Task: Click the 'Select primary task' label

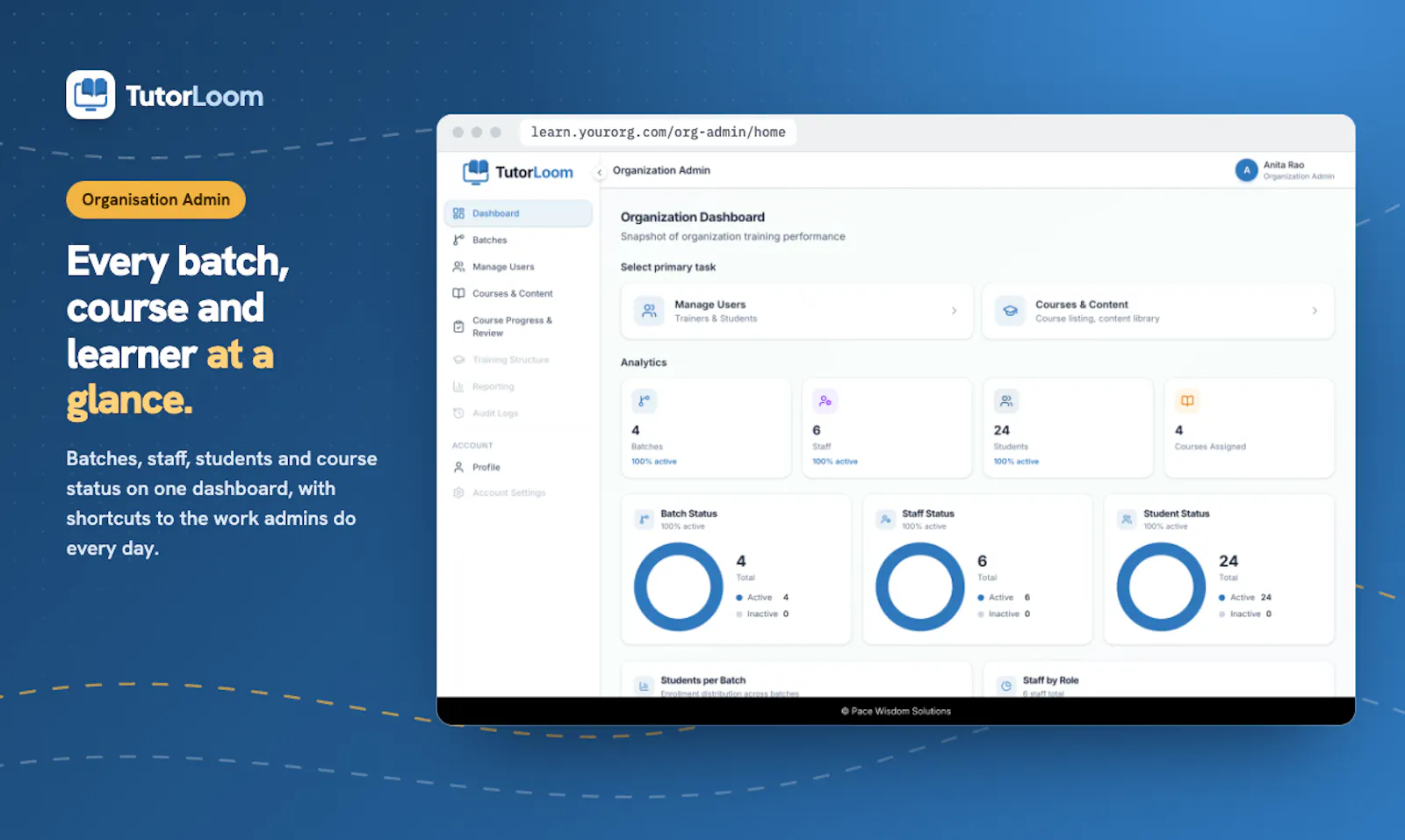Action: click(x=668, y=267)
